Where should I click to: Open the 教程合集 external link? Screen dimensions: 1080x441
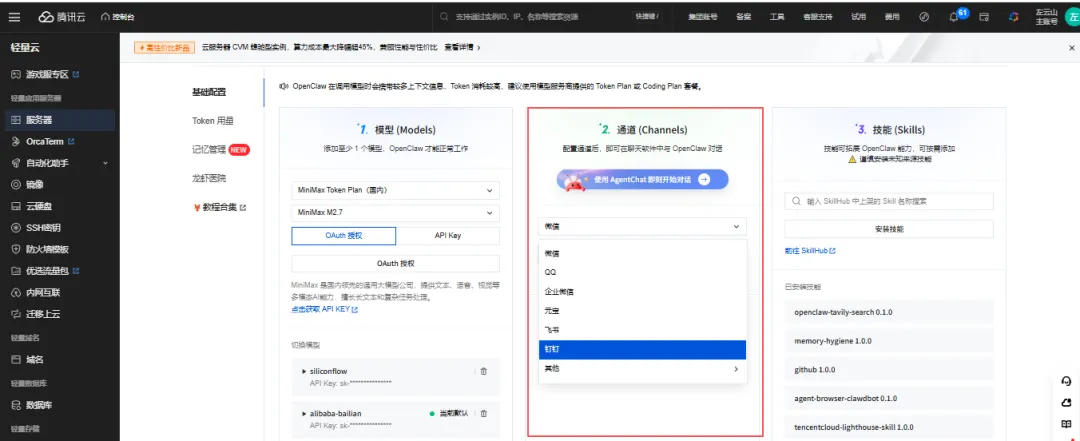tap(220, 207)
